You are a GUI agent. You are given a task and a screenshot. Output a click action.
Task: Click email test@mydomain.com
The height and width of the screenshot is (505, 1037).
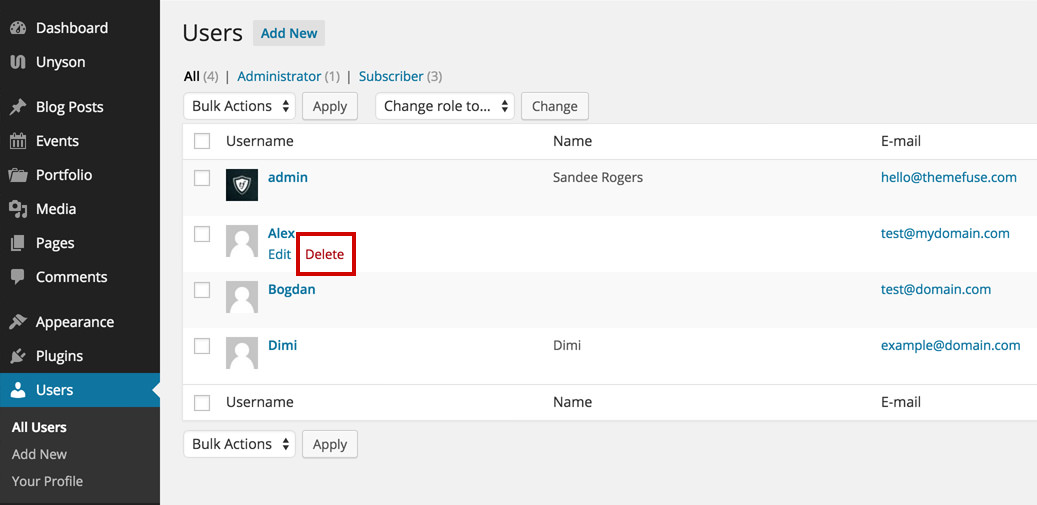click(945, 233)
